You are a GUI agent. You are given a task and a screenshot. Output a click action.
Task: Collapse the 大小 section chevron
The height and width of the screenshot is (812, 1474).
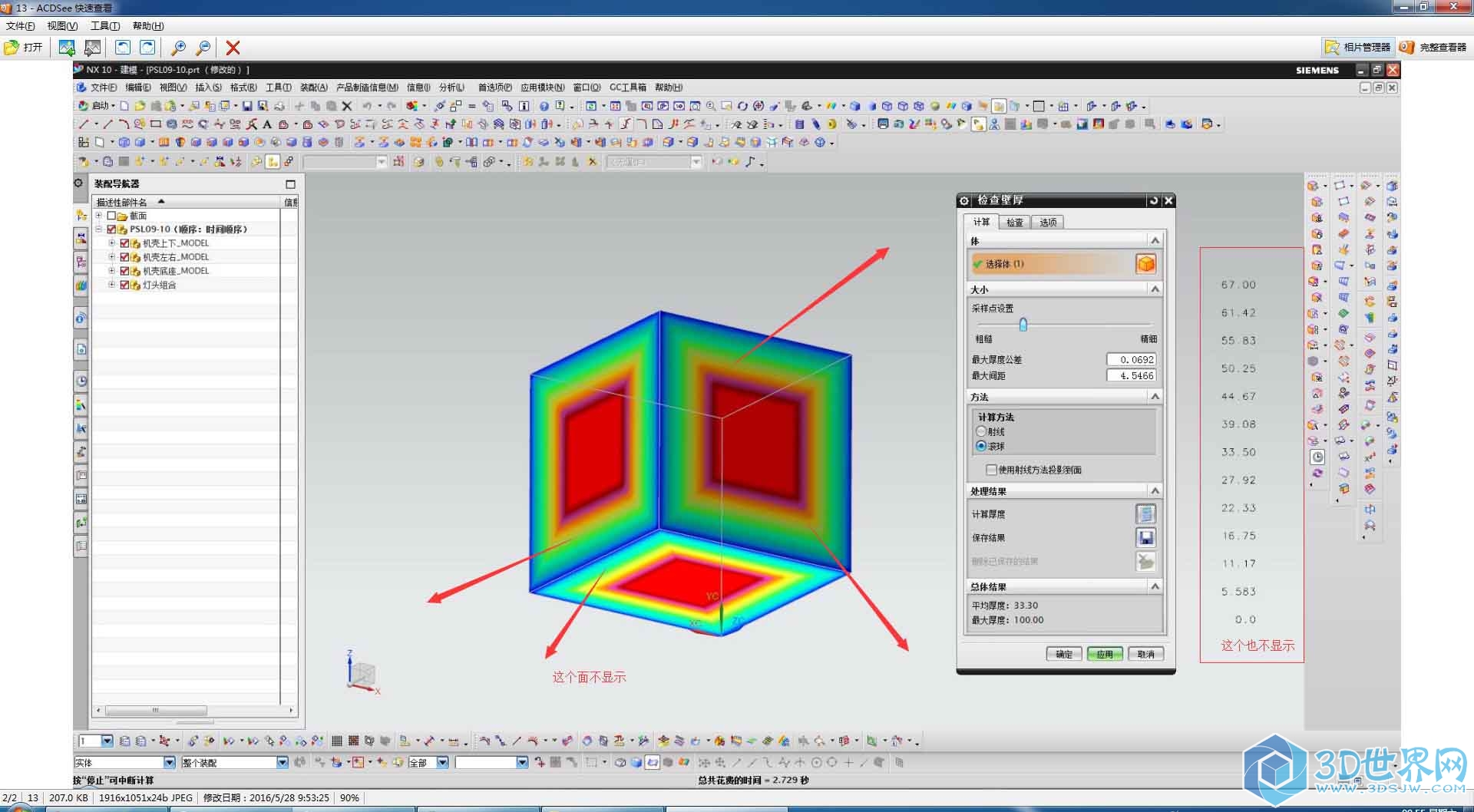(x=1155, y=289)
